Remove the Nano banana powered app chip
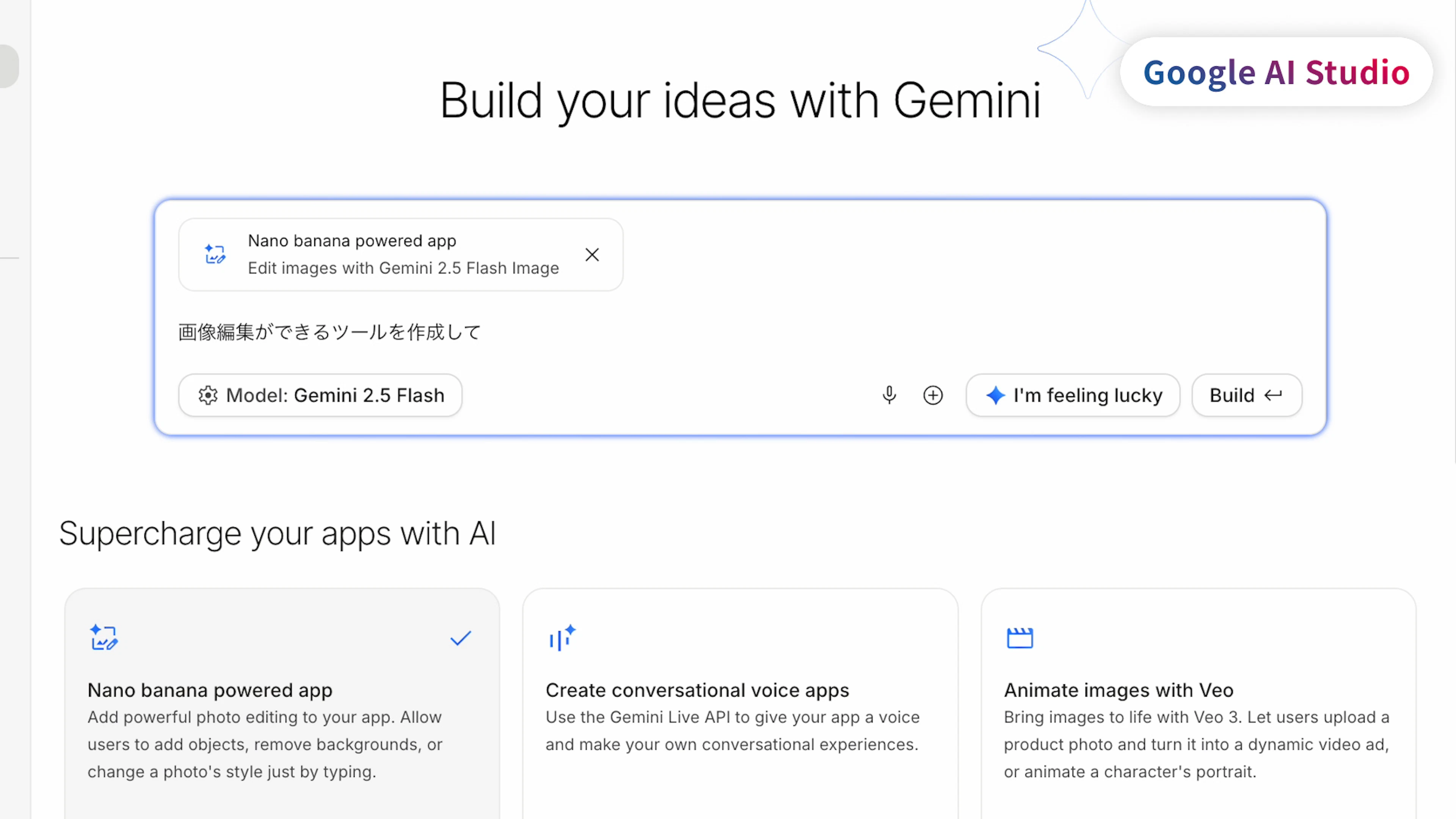The width and height of the screenshot is (1456, 819). [592, 255]
